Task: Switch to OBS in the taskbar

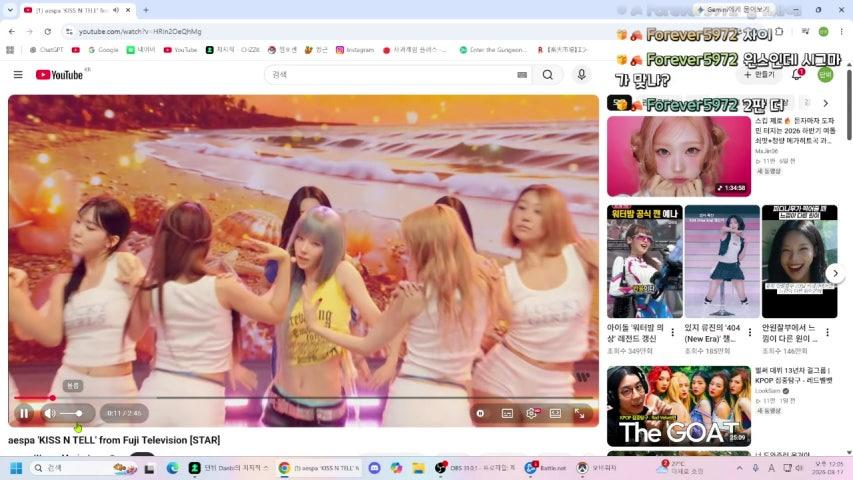Action: 475,468
